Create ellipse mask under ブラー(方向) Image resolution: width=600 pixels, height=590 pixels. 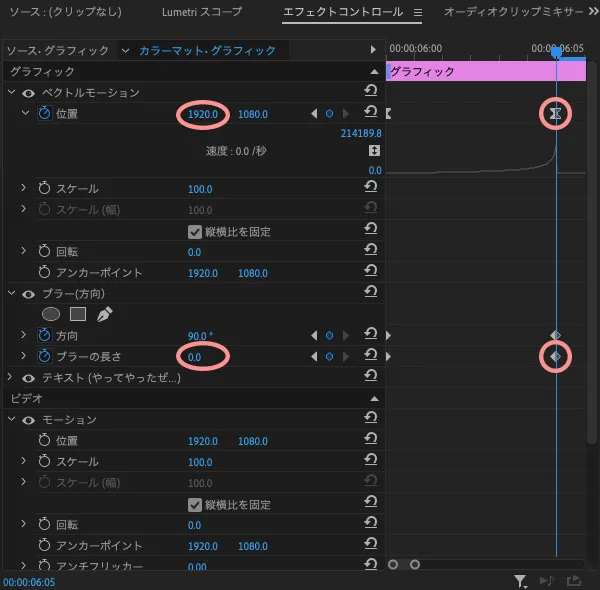coord(50,313)
